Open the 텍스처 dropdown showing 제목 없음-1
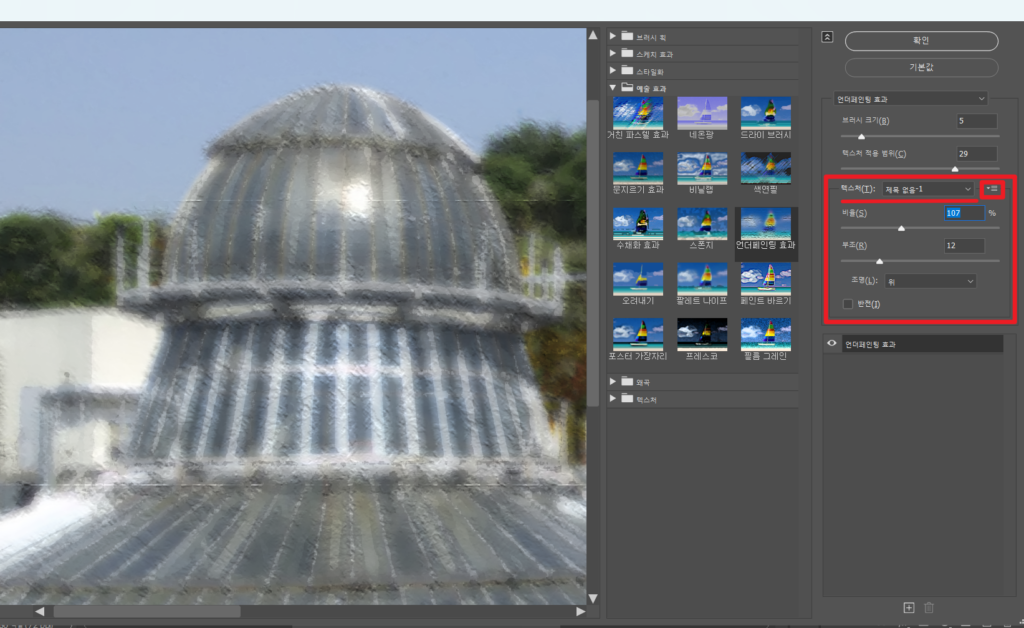Screen dimensions: 1024x628 click(x=927, y=189)
